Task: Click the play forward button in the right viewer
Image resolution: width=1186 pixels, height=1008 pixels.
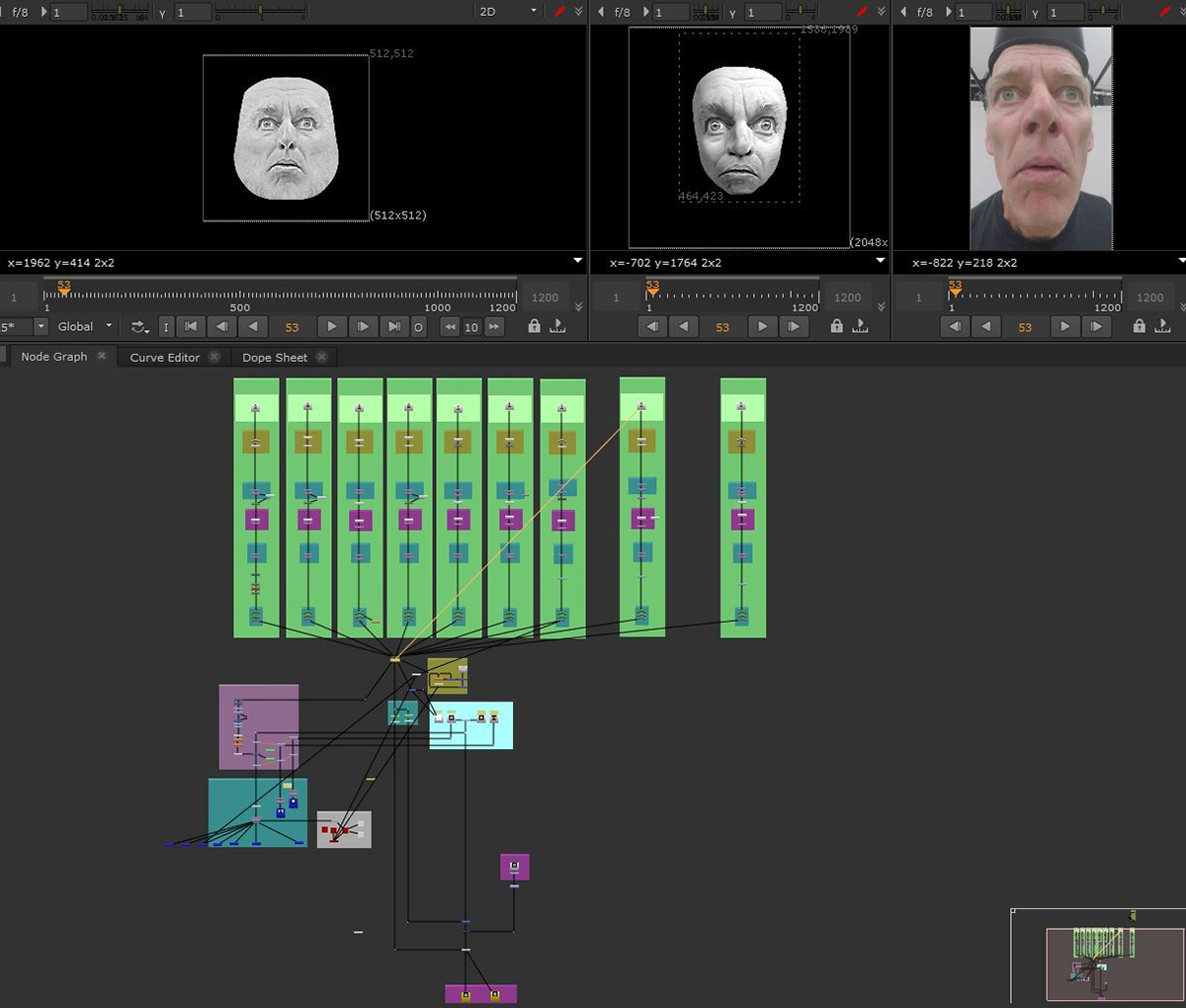Action: (x=1064, y=326)
